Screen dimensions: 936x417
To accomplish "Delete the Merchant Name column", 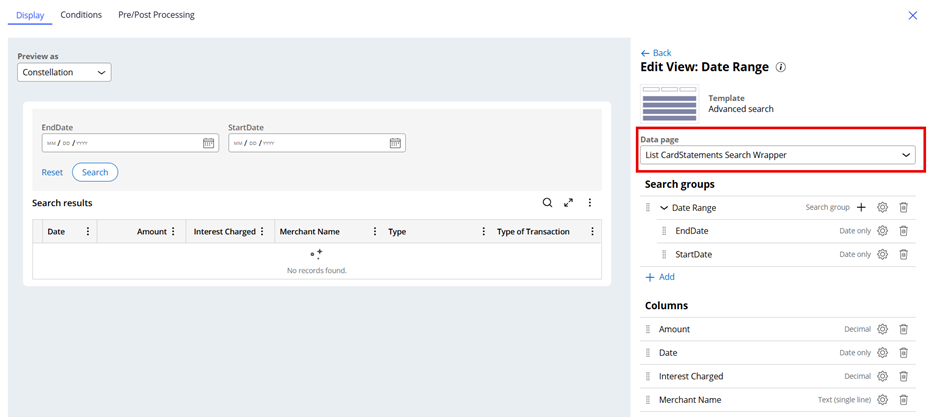I will pyautogui.click(x=904, y=400).
